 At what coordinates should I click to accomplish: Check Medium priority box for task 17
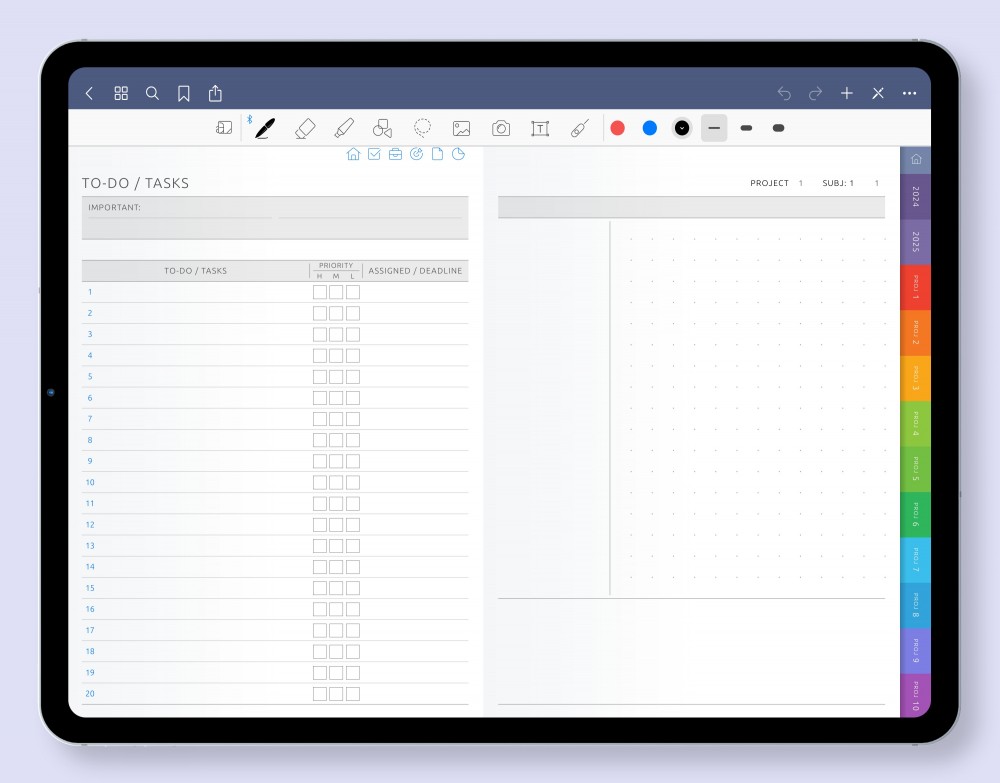[x=336, y=630]
